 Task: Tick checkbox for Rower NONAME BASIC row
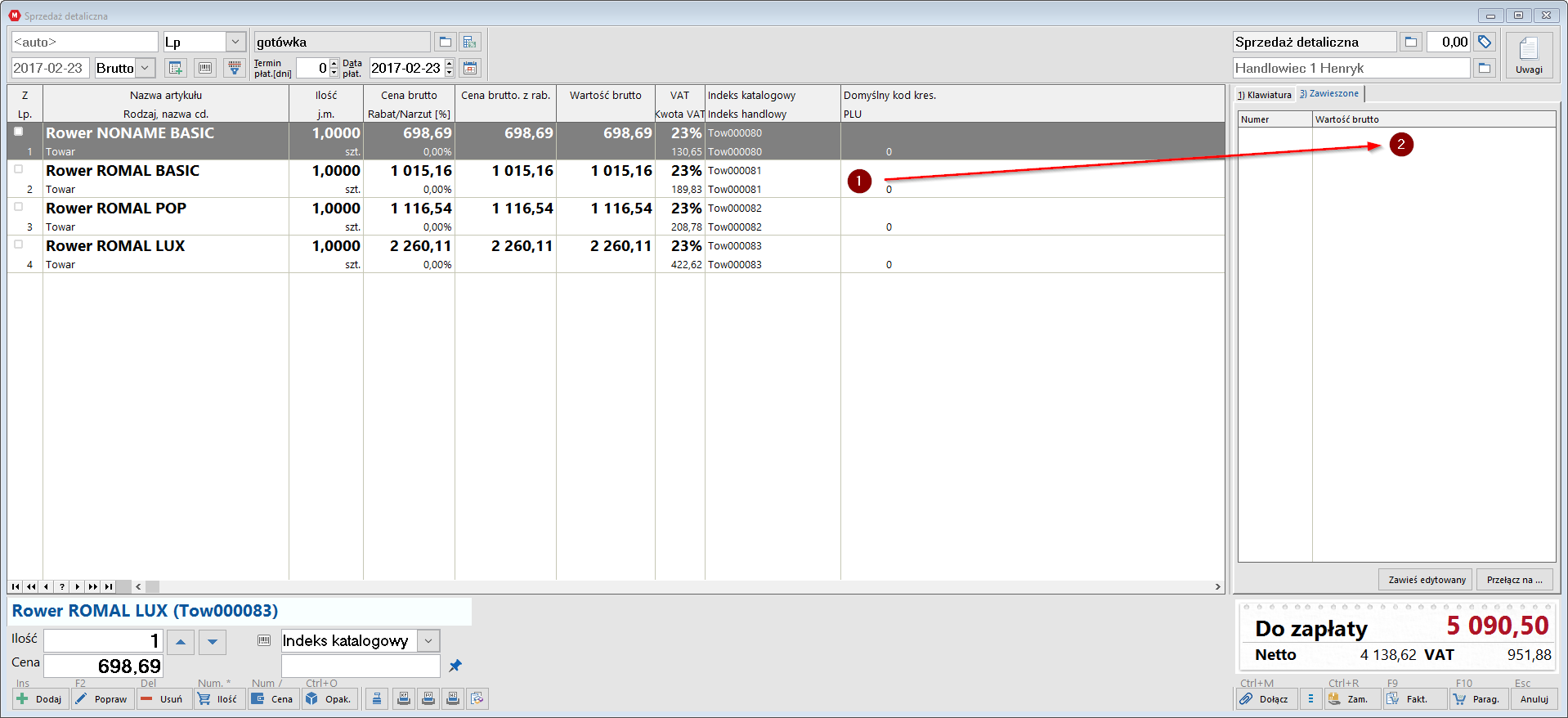point(18,131)
